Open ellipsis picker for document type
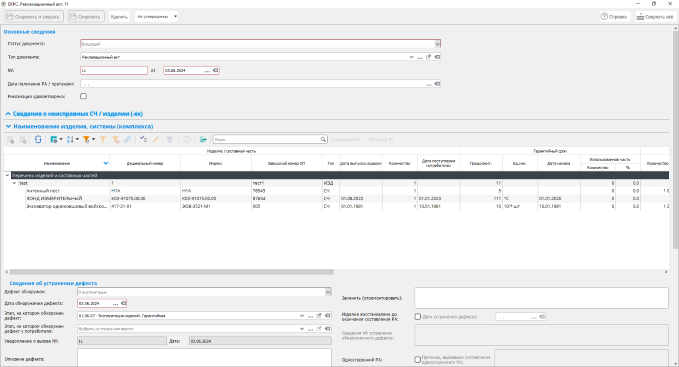The width and height of the screenshot is (679, 367). point(420,57)
